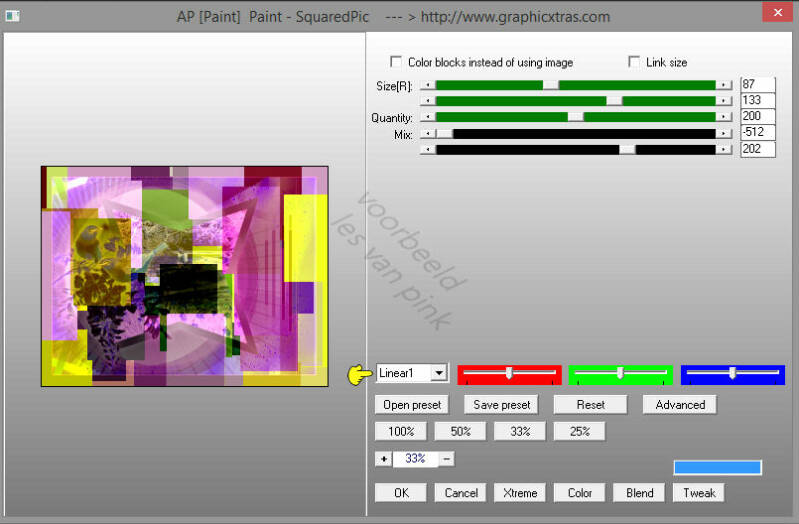
Task: Click the Color button
Action: 579,493
